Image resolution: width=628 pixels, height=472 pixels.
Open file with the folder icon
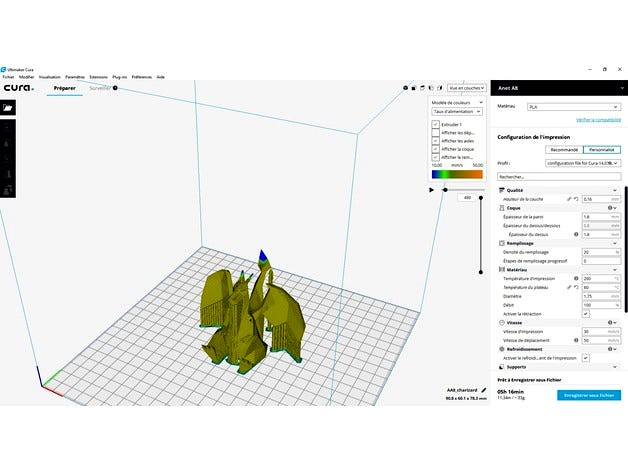coord(7,108)
